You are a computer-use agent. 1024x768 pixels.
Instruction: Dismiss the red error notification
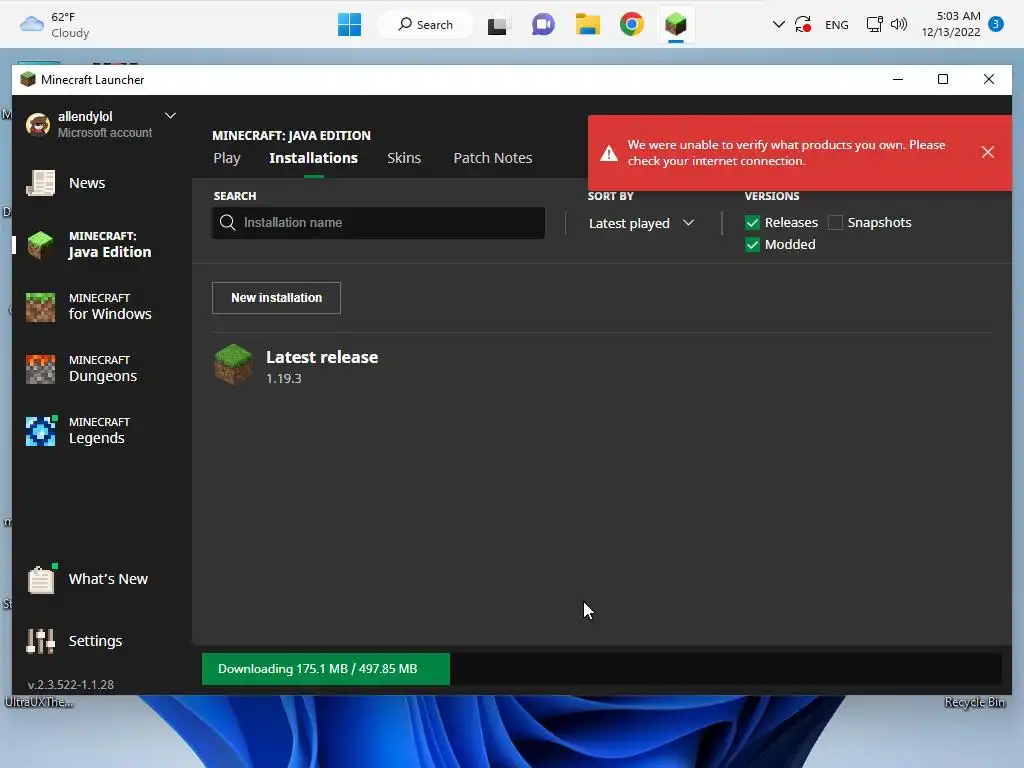coord(987,152)
